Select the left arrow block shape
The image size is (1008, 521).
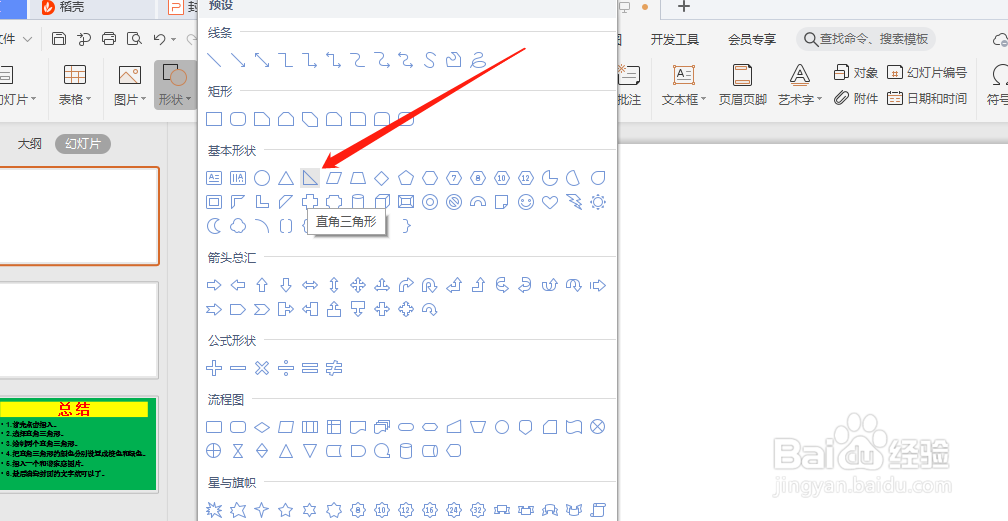pos(238,285)
